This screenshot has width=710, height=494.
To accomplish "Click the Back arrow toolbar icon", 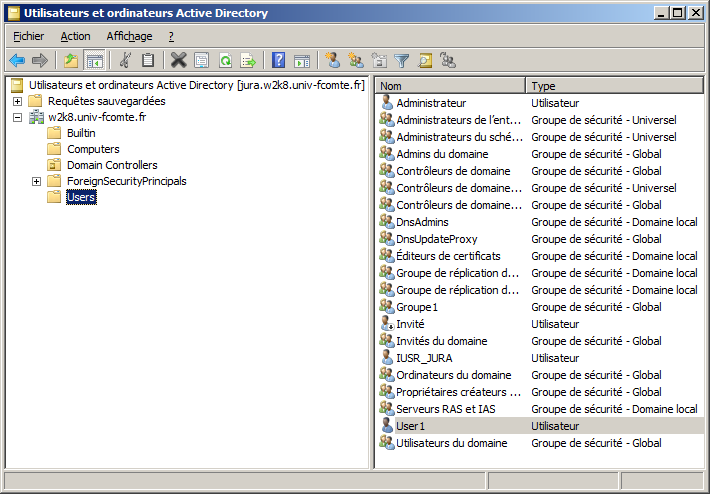I will [17, 61].
